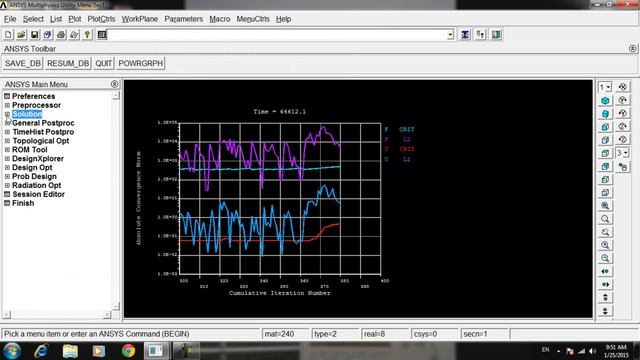
Task: Expand the Radiation Opt tree node
Action: pyautogui.click(x=7, y=185)
